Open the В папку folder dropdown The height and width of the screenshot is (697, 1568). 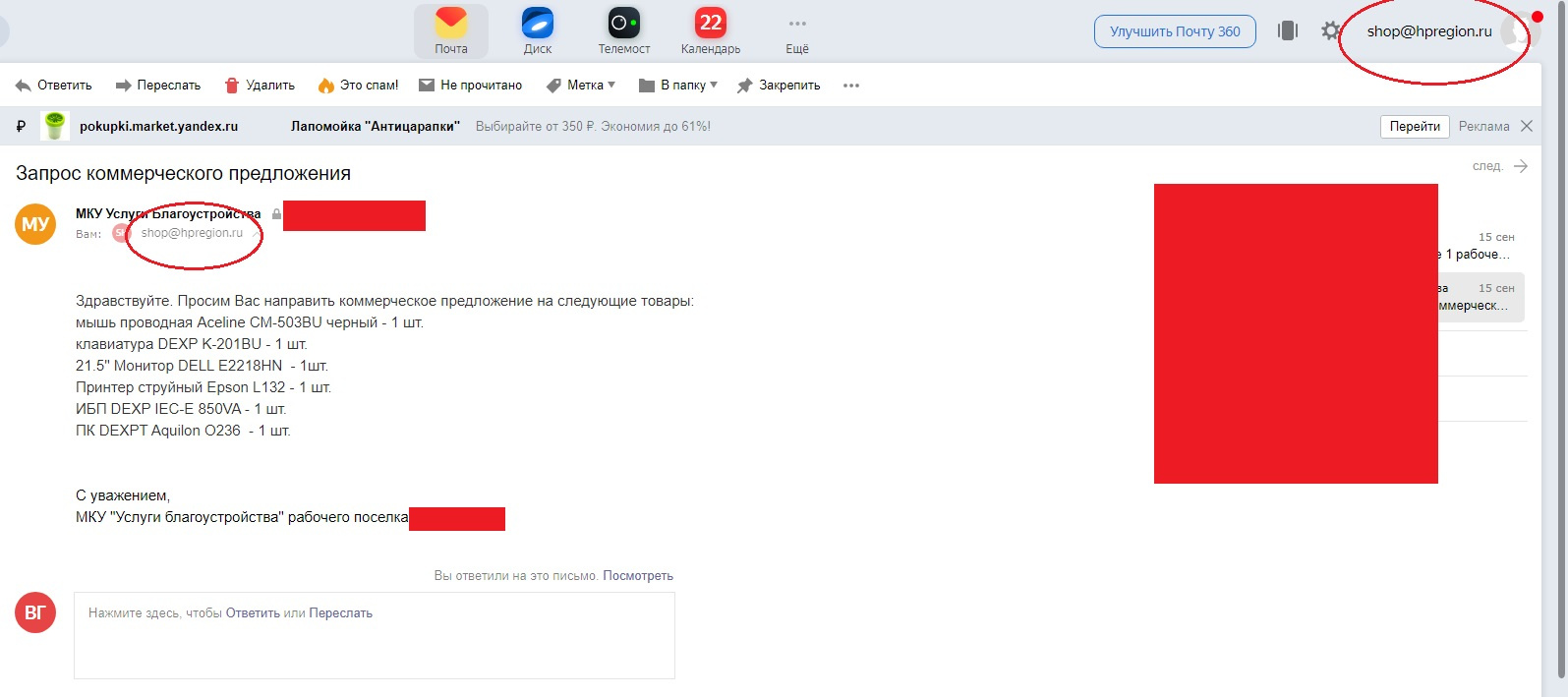[x=678, y=86]
